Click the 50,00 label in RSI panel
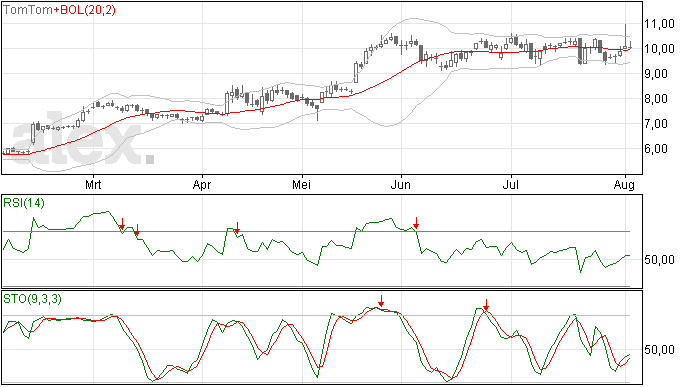The height and width of the screenshot is (387, 690). pos(659,259)
